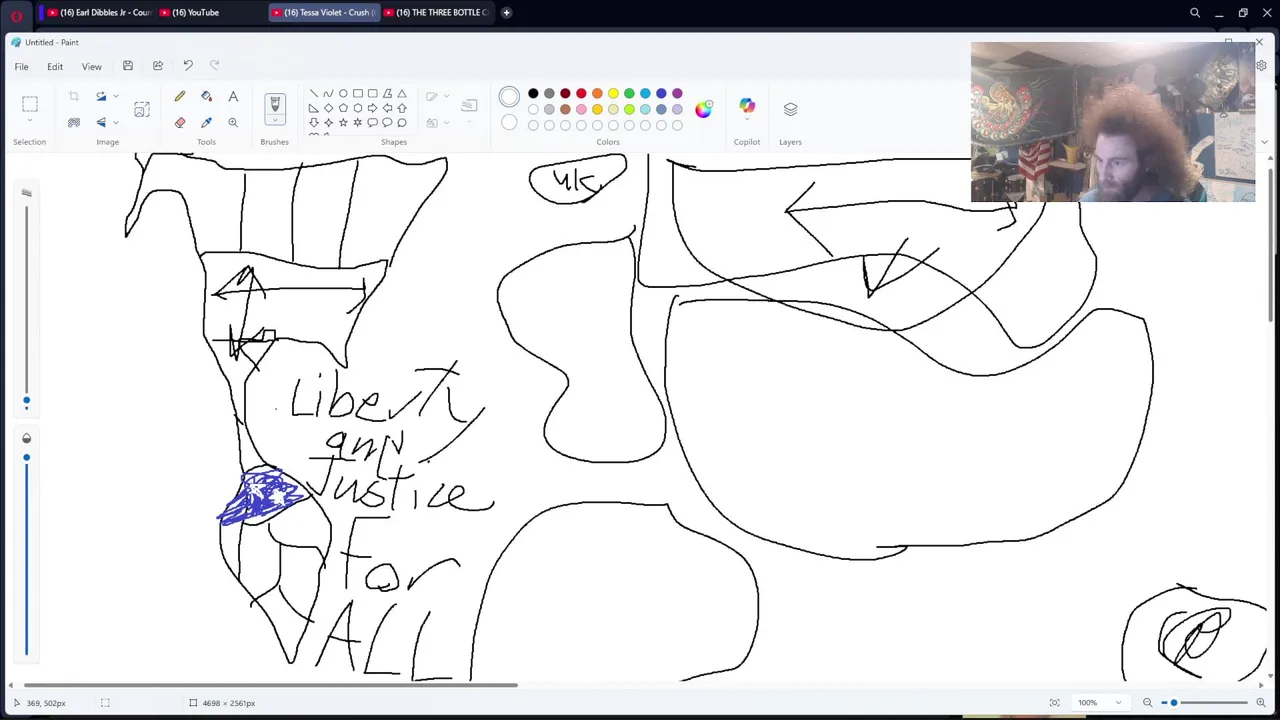
Task: Open a new browser tab
Action: click(x=506, y=12)
